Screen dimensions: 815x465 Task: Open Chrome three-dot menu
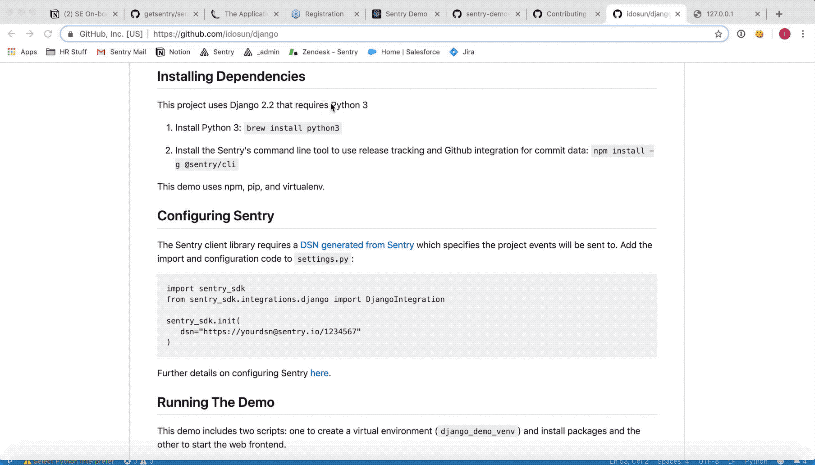coord(803,34)
